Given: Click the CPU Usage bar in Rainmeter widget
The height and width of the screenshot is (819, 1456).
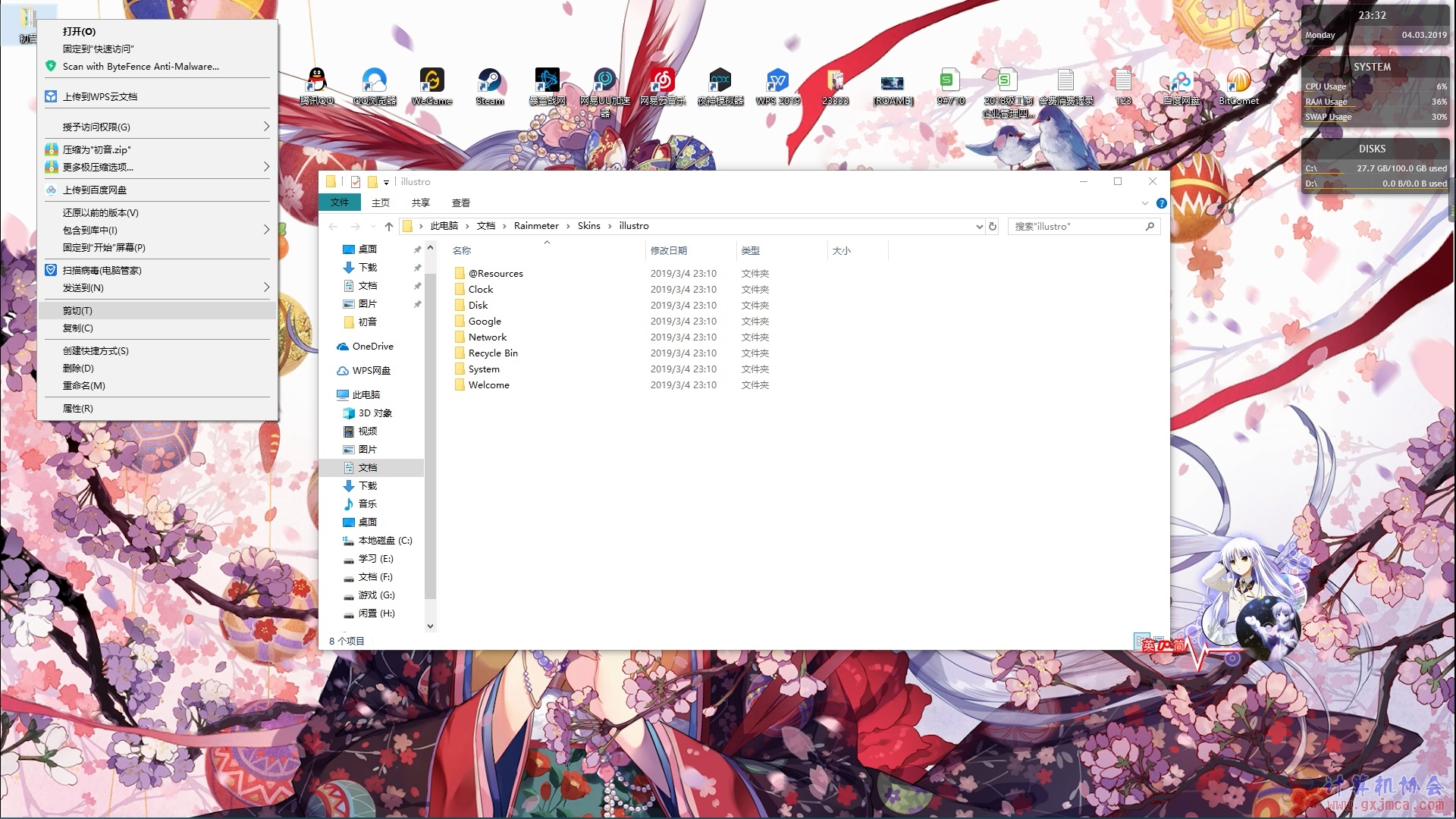Looking at the screenshot, I should click(1376, 86).
